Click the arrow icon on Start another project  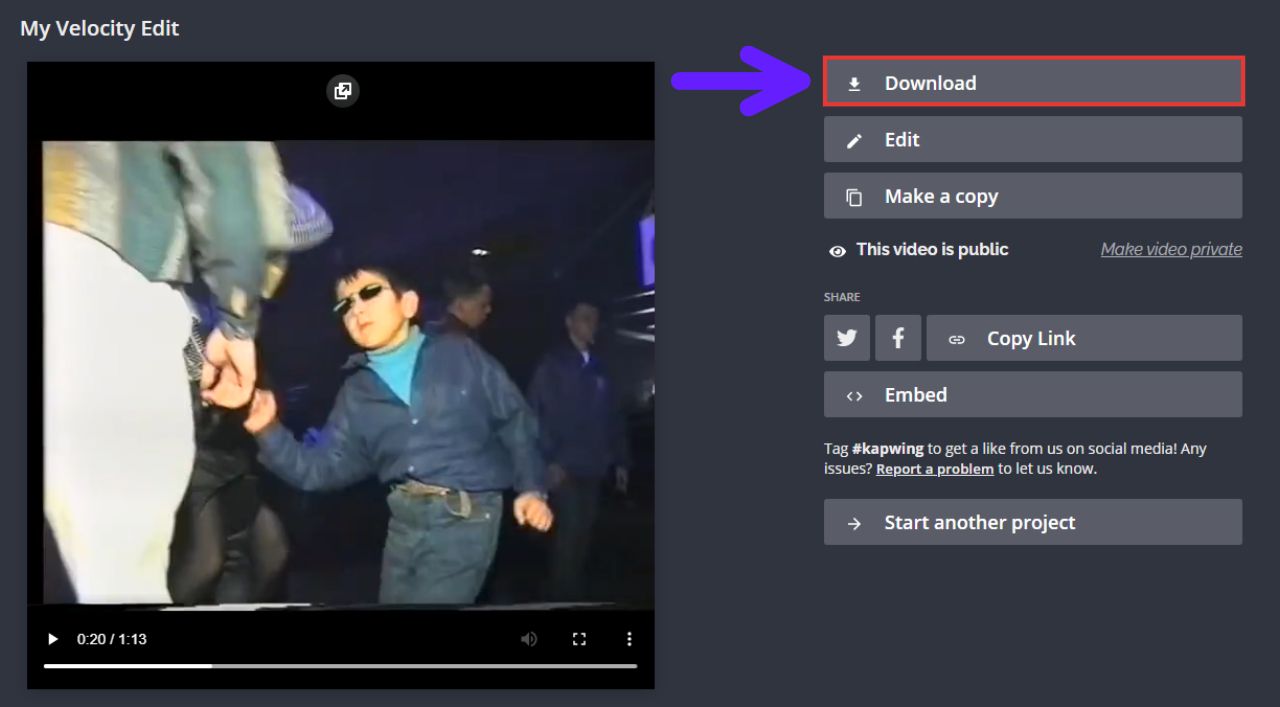click(853, 522)
